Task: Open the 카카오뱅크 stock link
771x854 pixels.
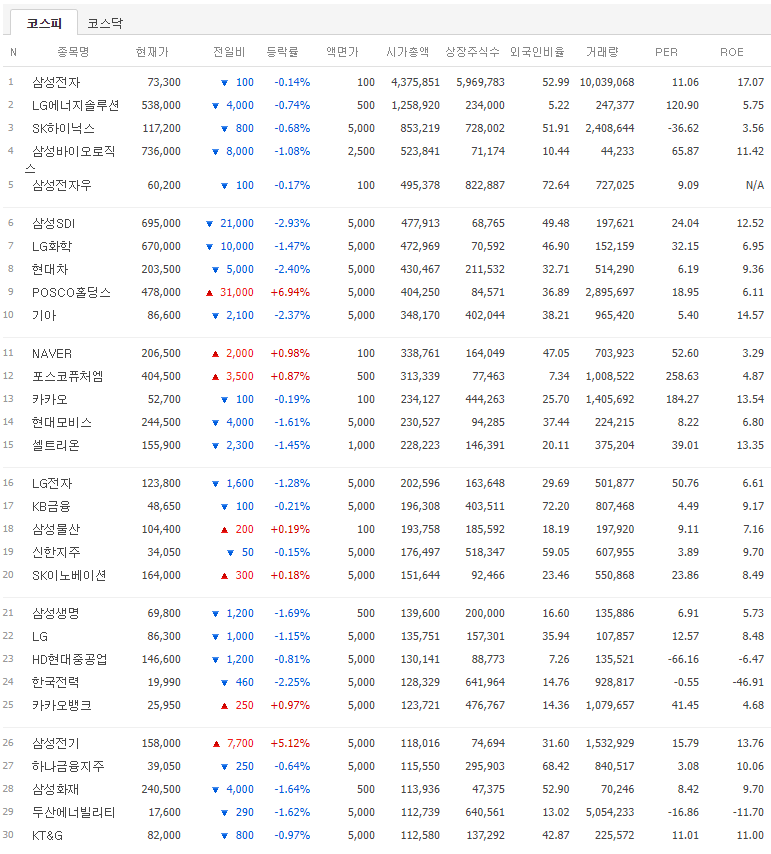Action: (x=62, y=705)
